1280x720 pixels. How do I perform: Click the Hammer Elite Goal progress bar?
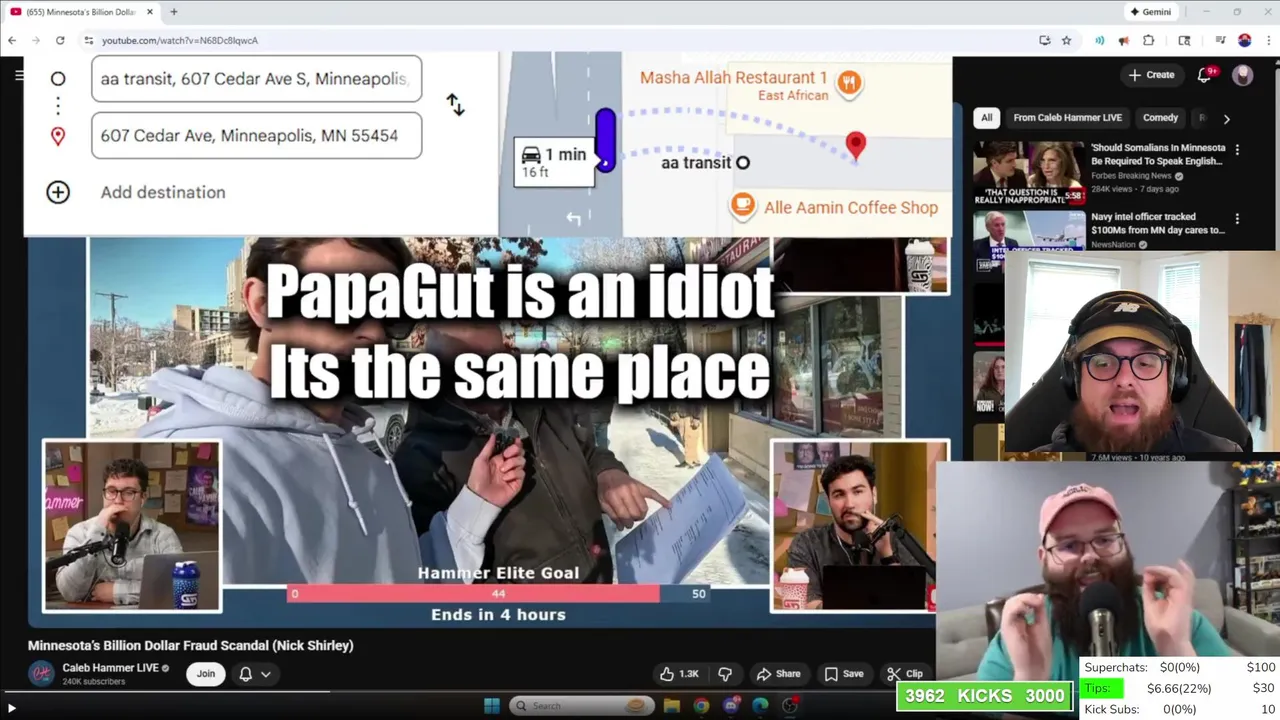tap(498, 594)
